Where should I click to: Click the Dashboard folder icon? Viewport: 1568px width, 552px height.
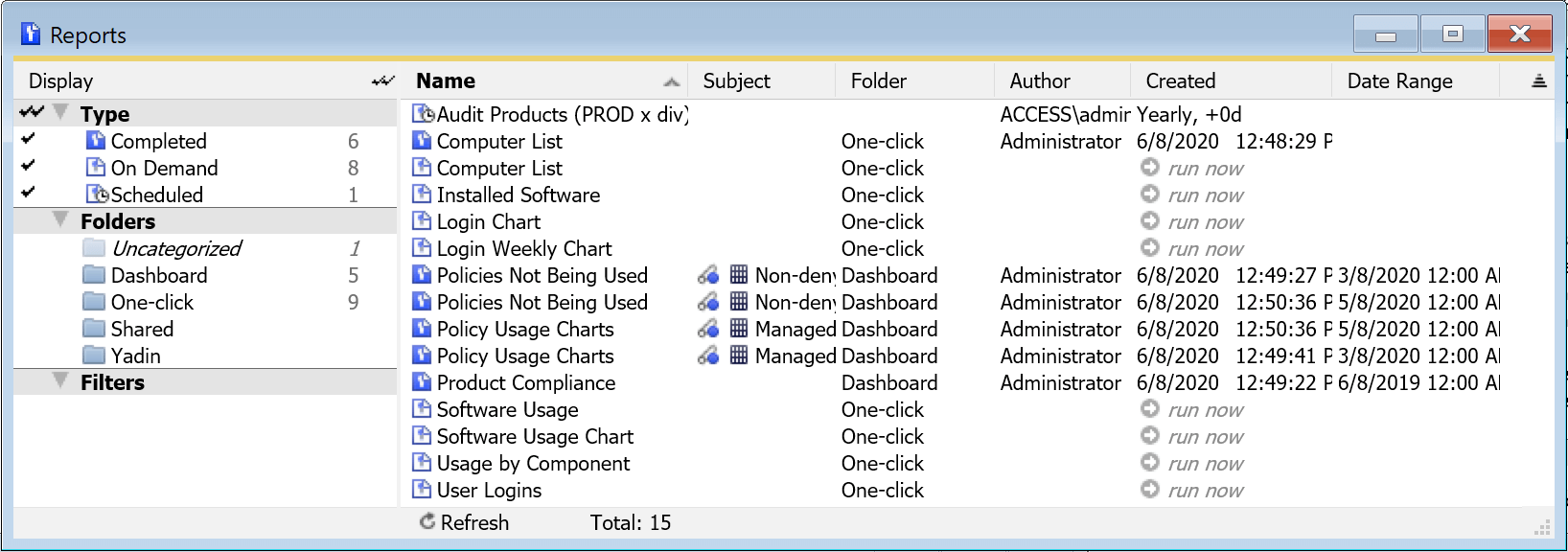pos(94,275)
